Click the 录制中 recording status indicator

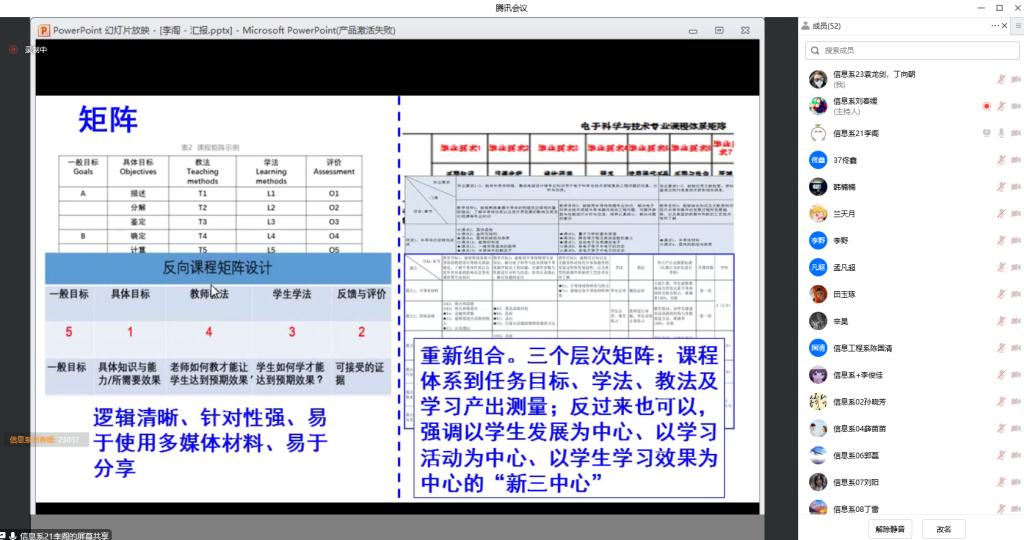(30, 49)
